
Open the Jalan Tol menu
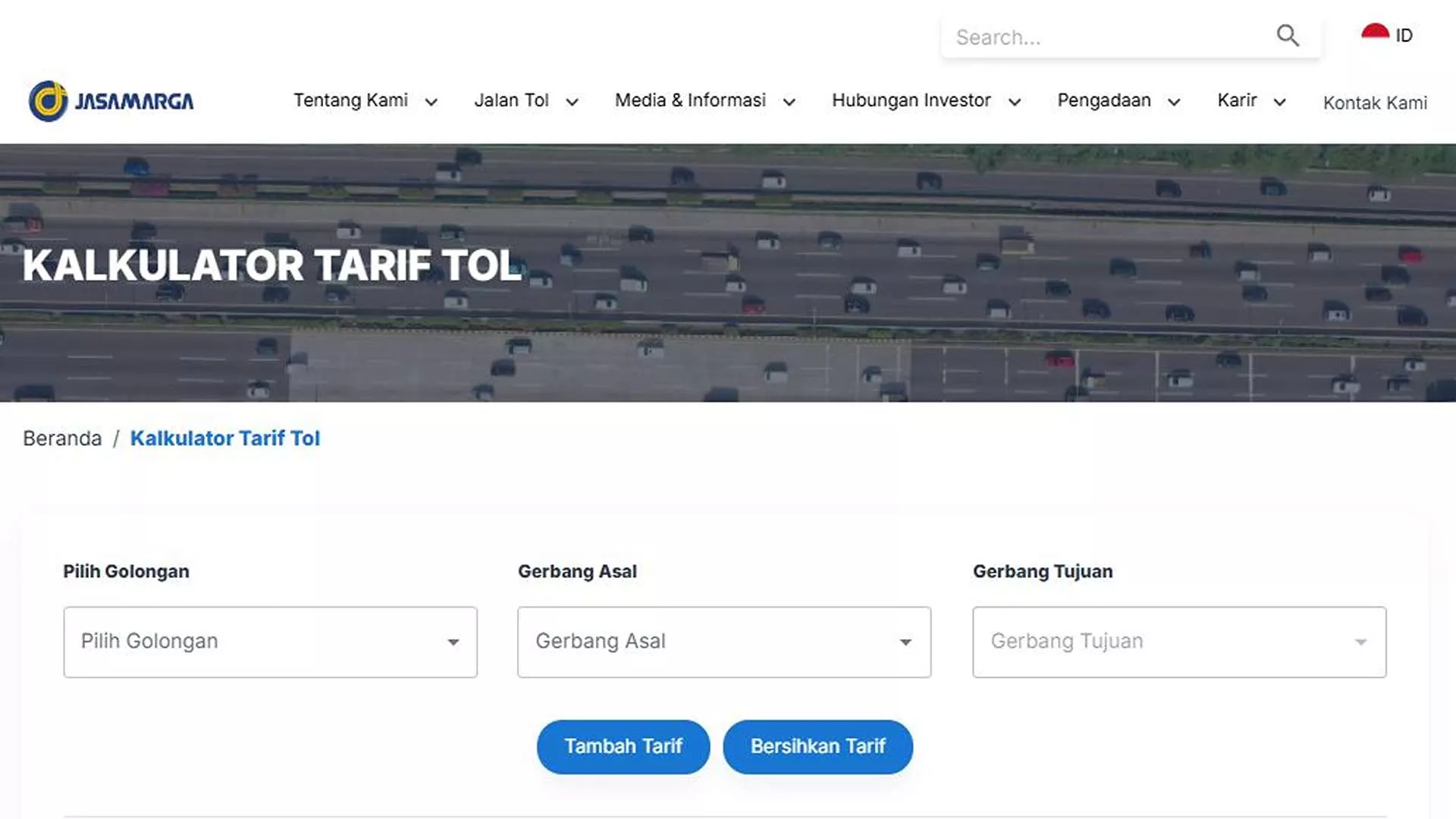coord(513,100)
